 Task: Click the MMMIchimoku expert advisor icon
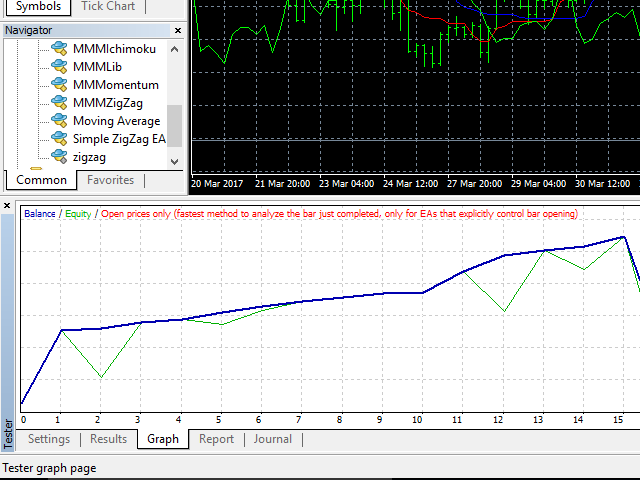pyautogui.click(x=59, y=49)
